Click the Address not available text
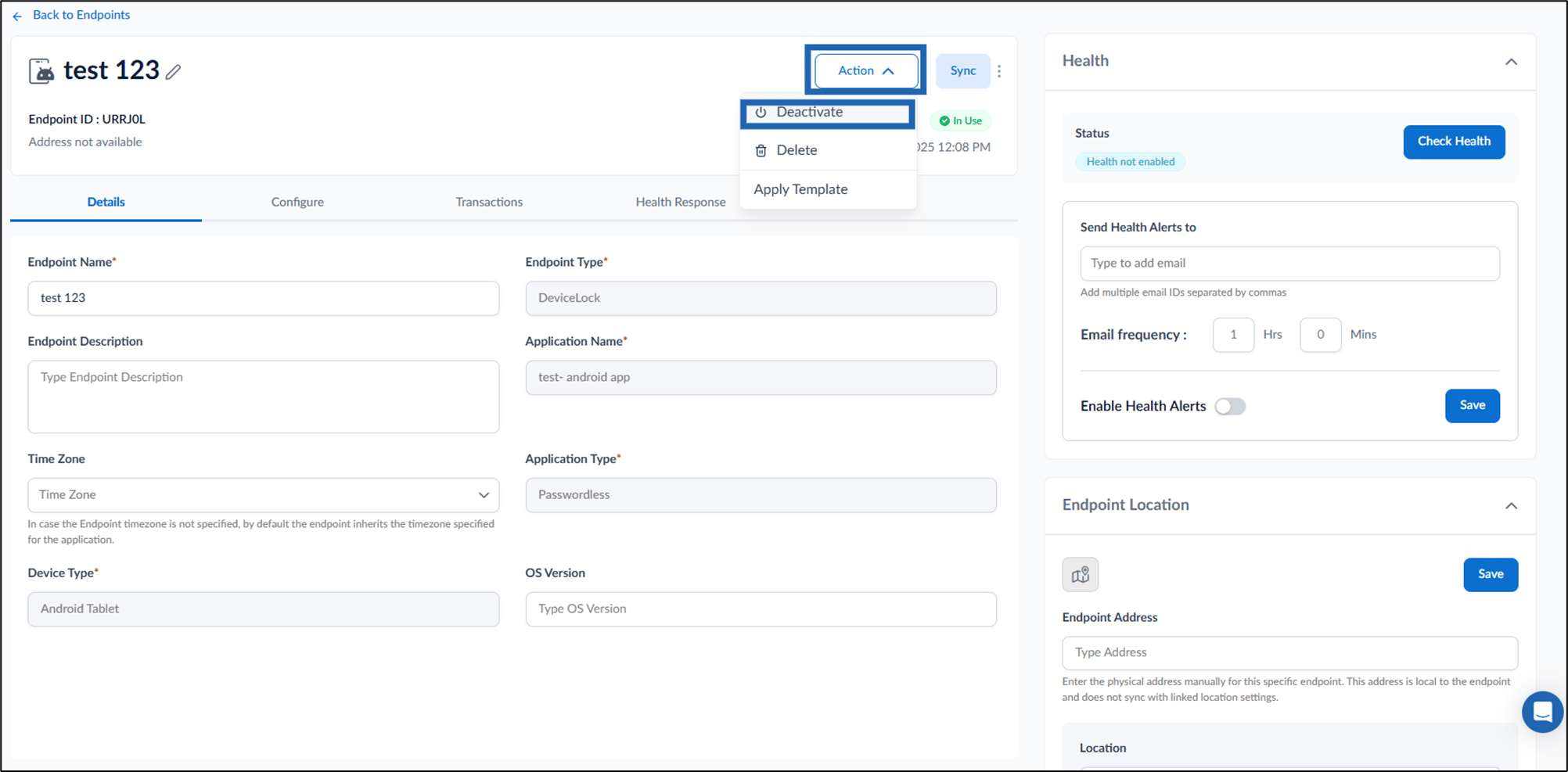 tap(85, 142)
